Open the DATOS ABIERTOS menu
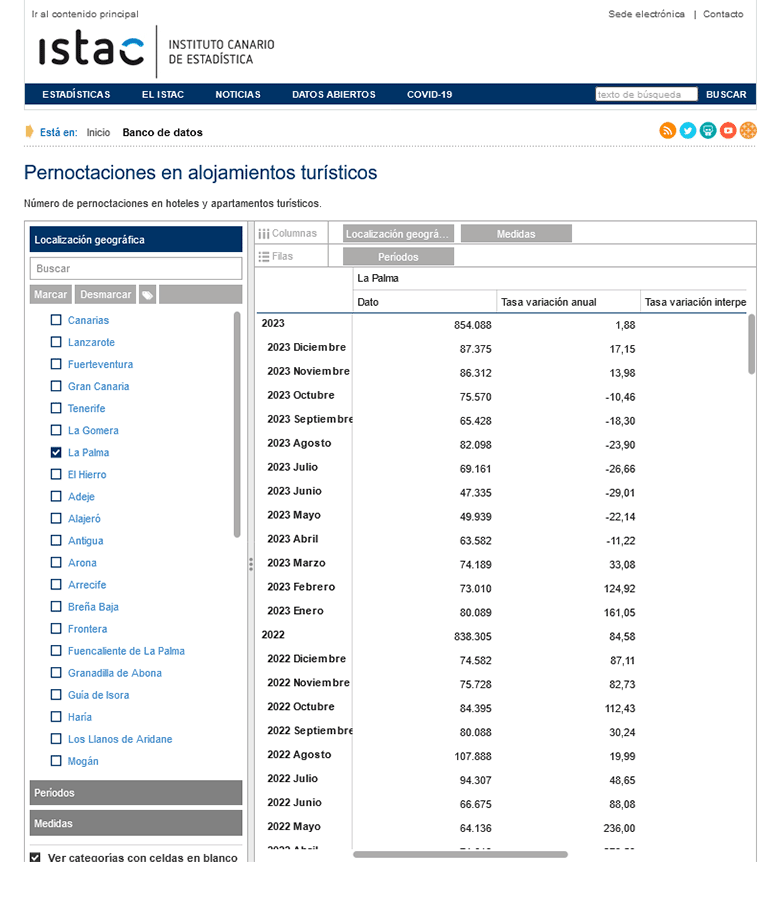The width and height of the screenshot is (779, 900). (x=333, y=95)
